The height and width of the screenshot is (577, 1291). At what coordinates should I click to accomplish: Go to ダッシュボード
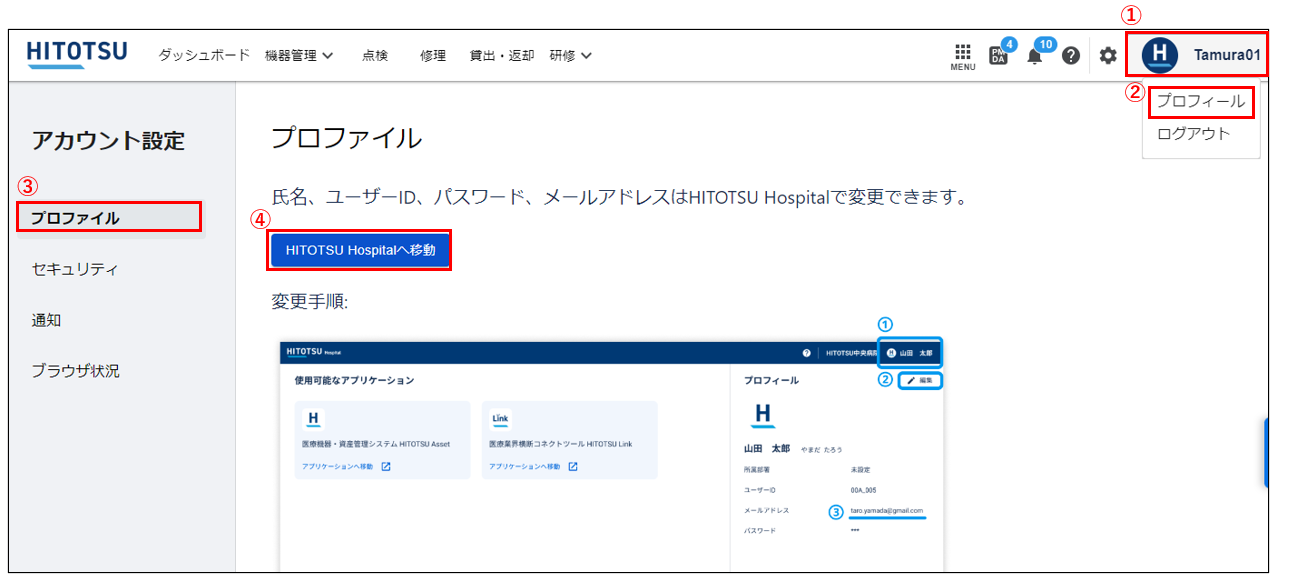click(x=204, y=55)
